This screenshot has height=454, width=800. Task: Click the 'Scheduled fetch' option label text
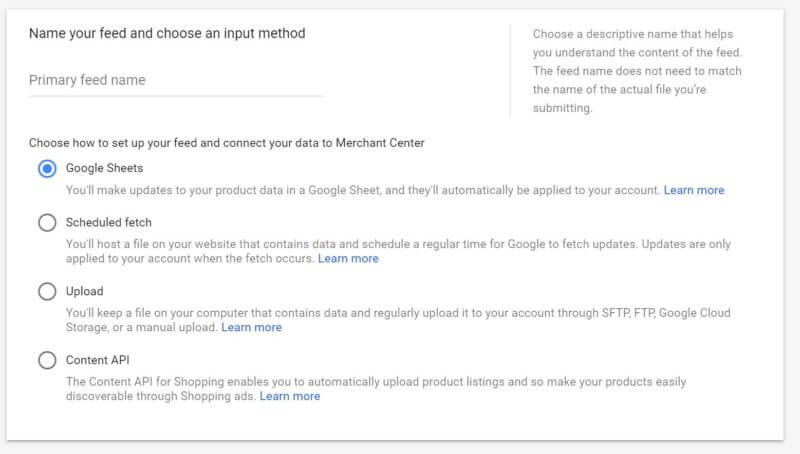[109, 222]
